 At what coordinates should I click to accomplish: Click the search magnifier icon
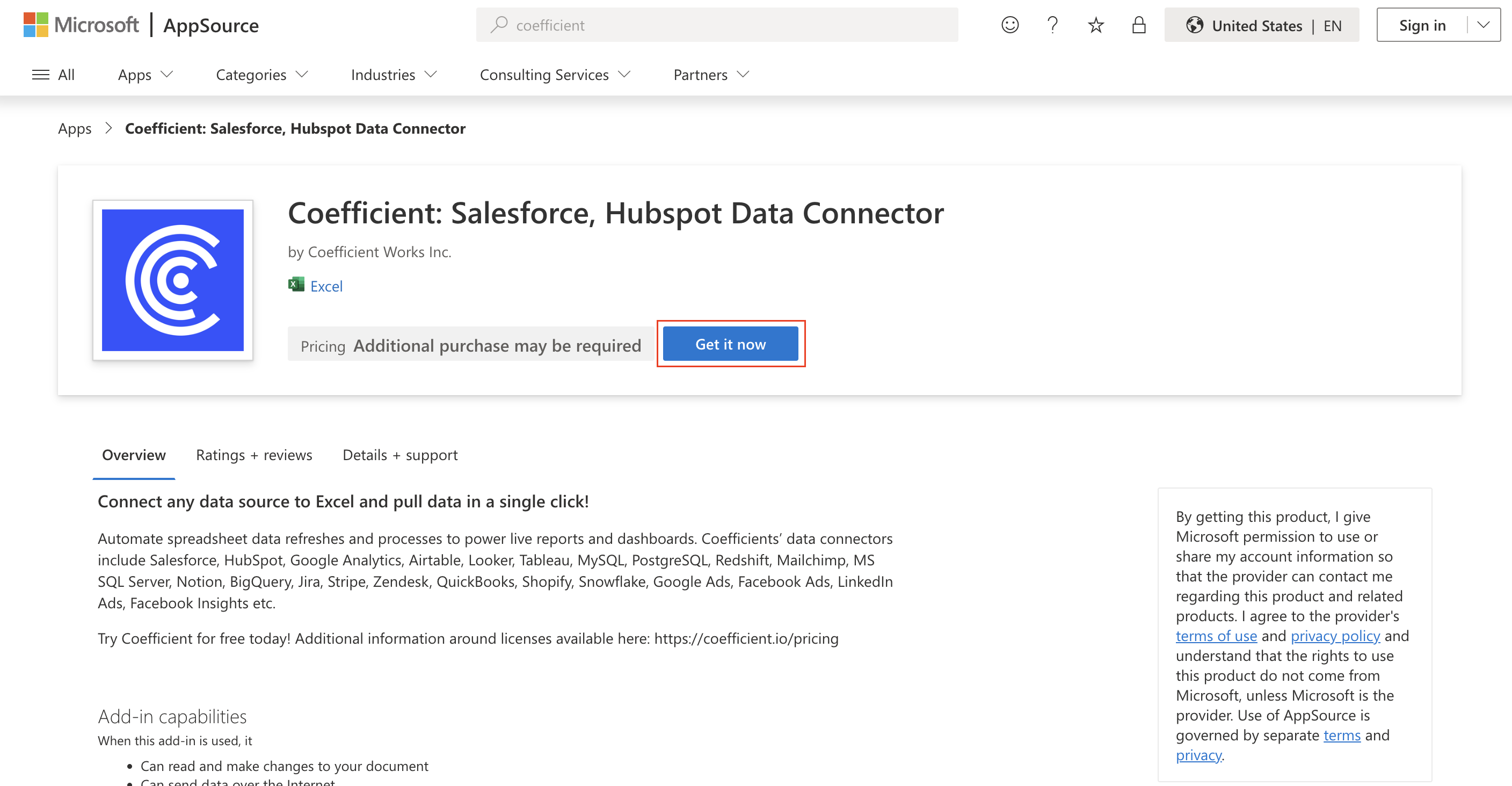[499, 25]
